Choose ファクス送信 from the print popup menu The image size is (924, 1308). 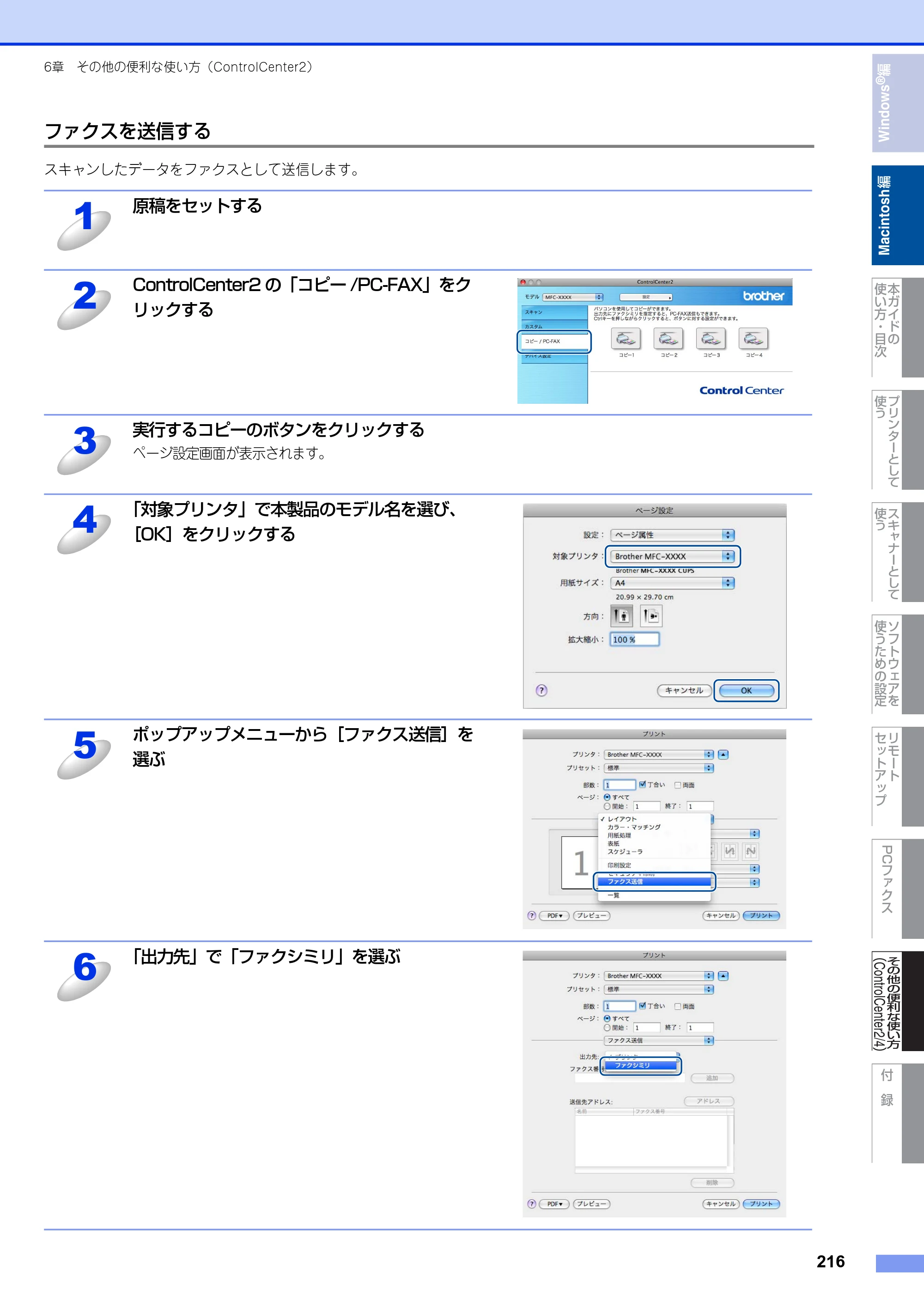click(654, 881)
